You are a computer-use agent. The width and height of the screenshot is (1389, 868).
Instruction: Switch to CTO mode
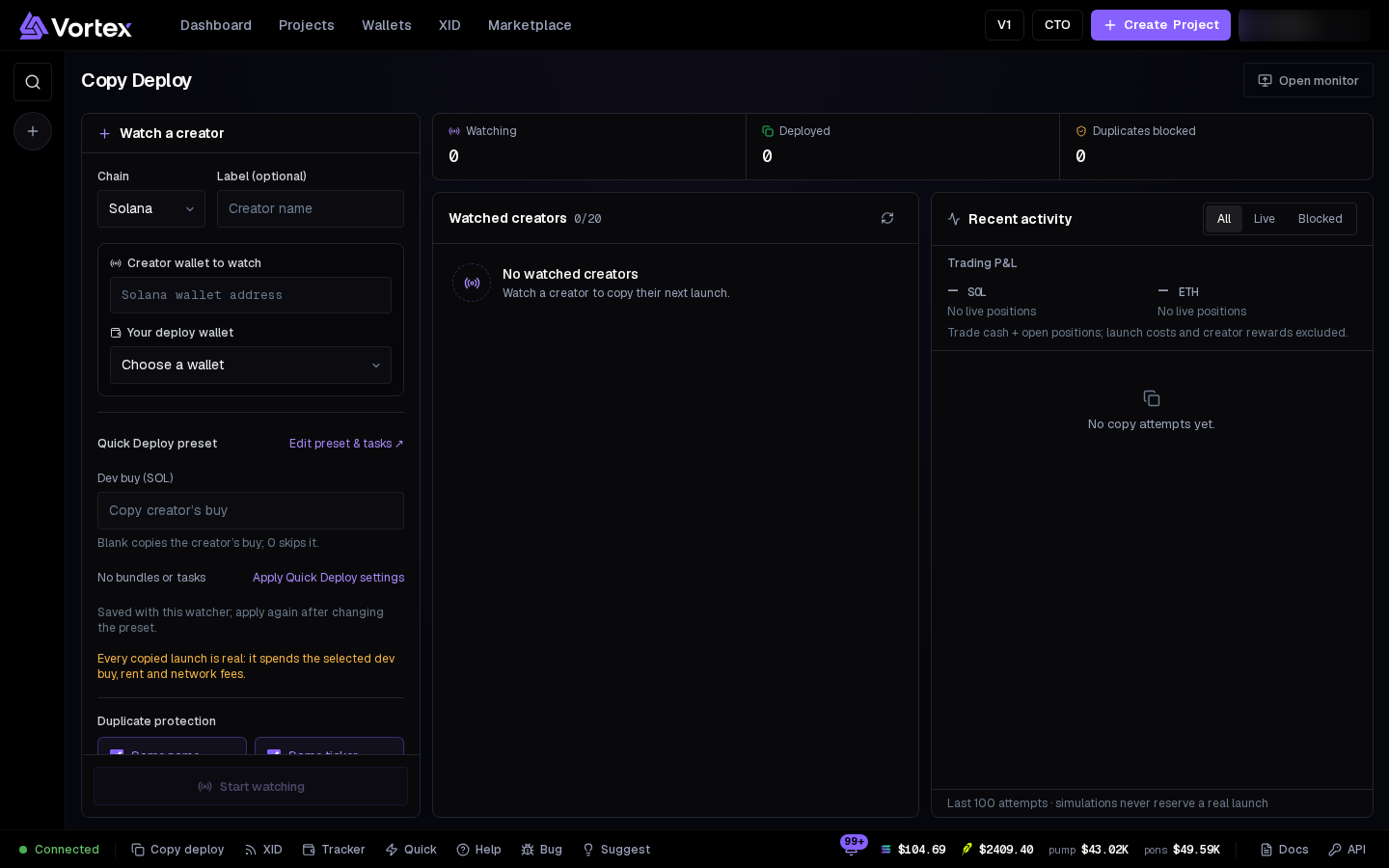click(x=1057, y=25)
